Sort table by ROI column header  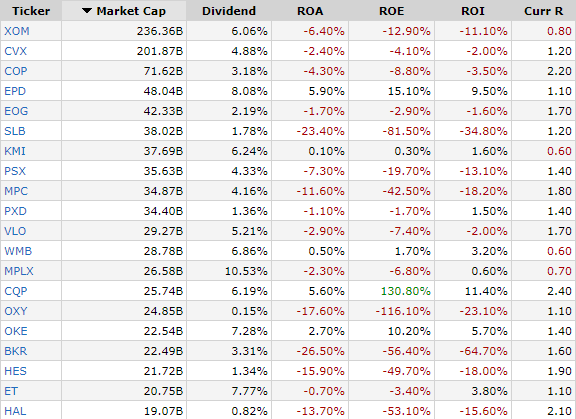coord(473,11)
